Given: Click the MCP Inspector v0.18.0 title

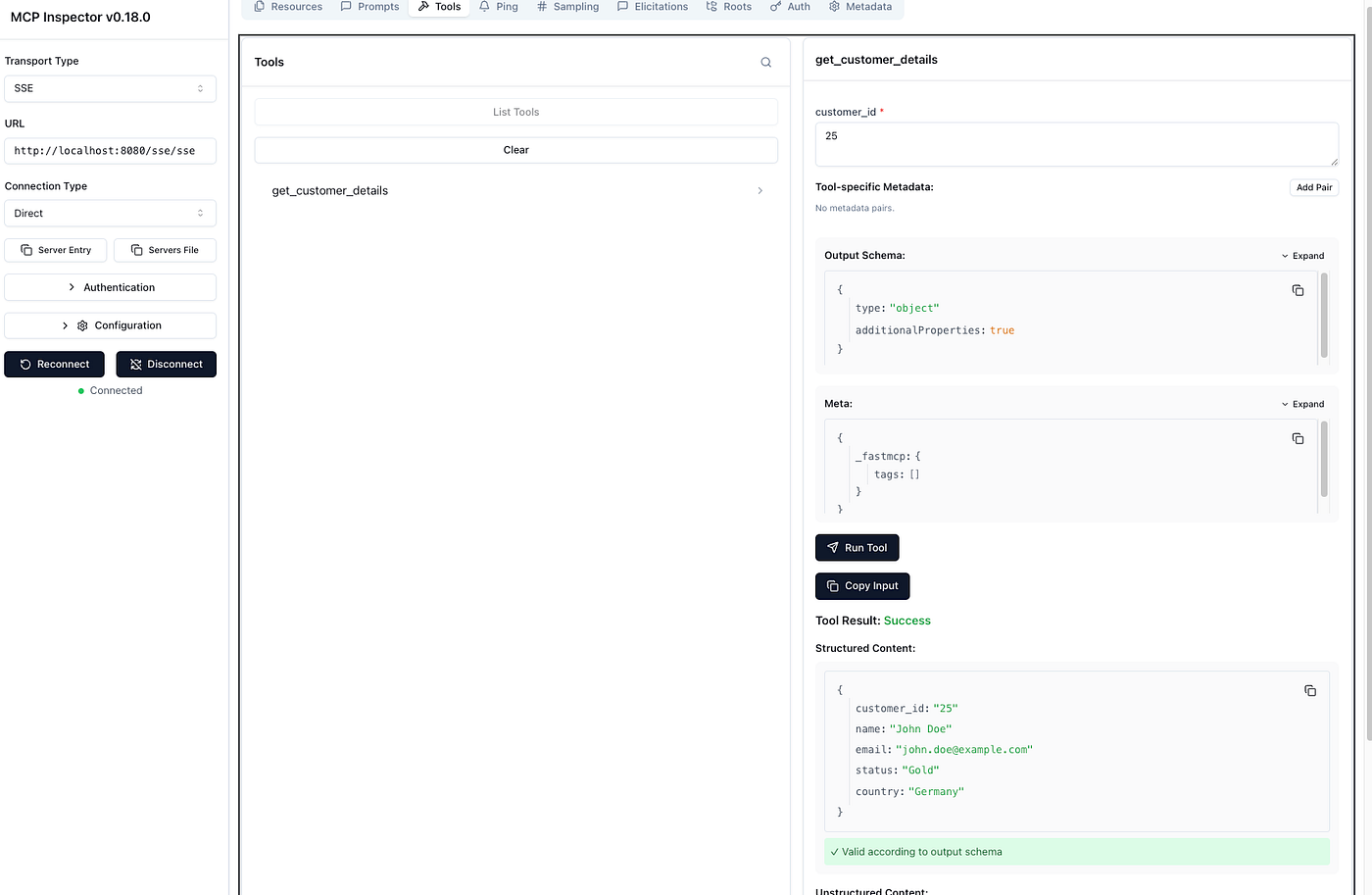Looking at the screenshot, I should pos(80,17).
